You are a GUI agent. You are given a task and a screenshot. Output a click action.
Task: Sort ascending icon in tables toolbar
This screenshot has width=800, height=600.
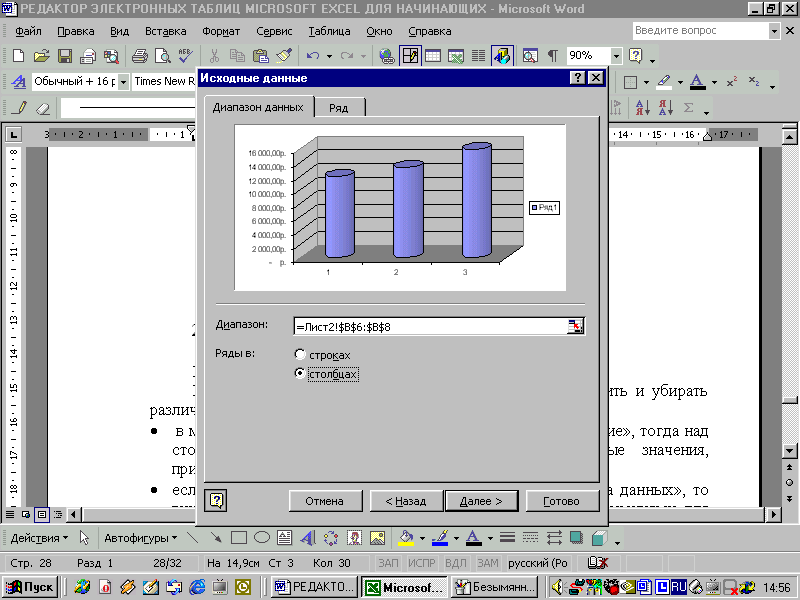point(642,108)
